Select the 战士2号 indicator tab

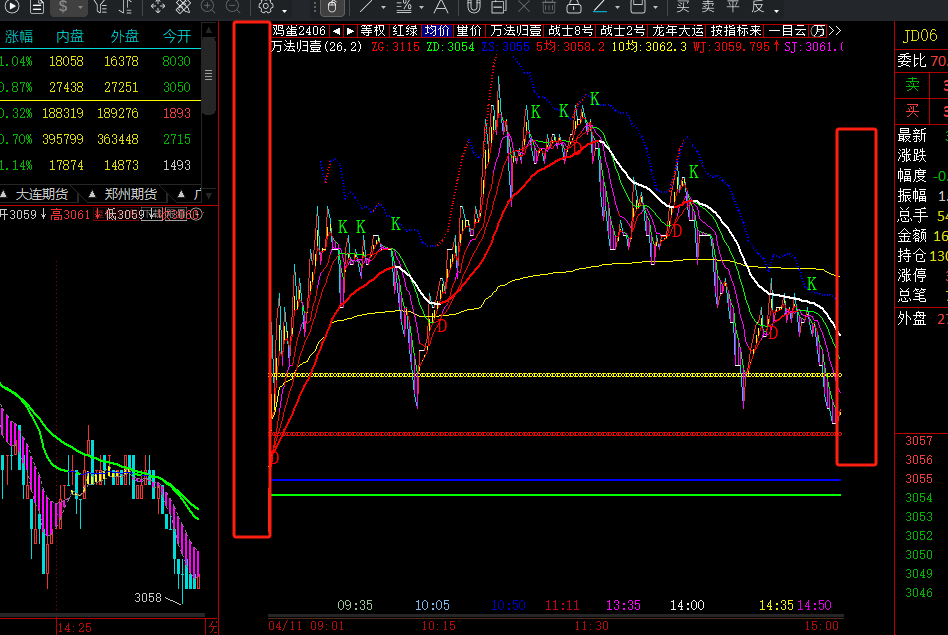pyautogui.click(x=622, y=31)
